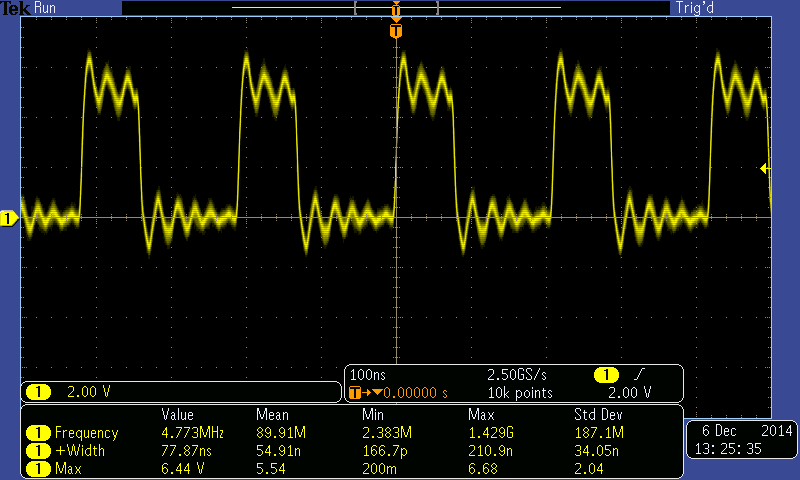Click the Min column header
This screenshot has width=800, height=480.
tap(372, 414)
